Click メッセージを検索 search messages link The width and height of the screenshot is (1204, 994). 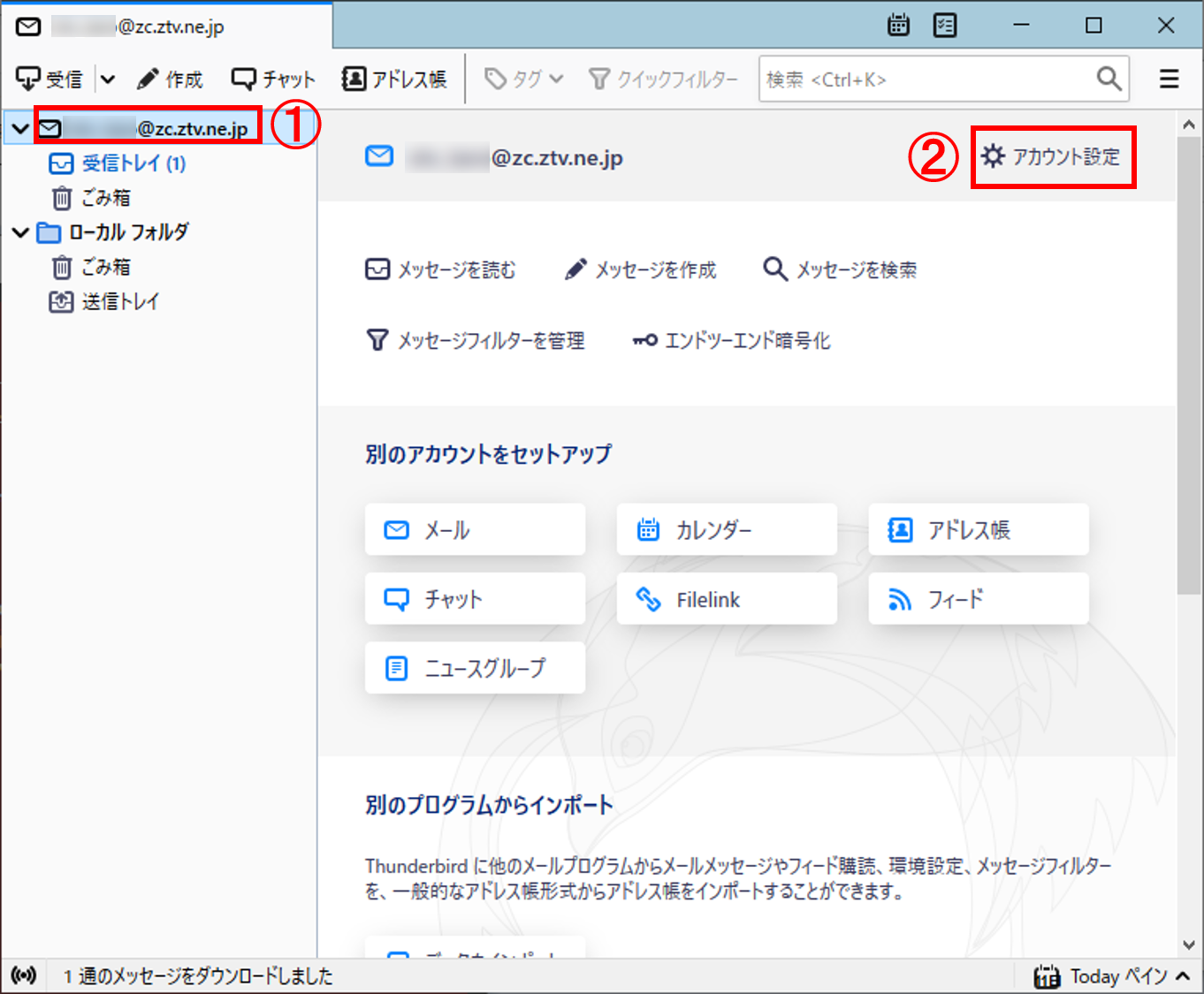840,269
